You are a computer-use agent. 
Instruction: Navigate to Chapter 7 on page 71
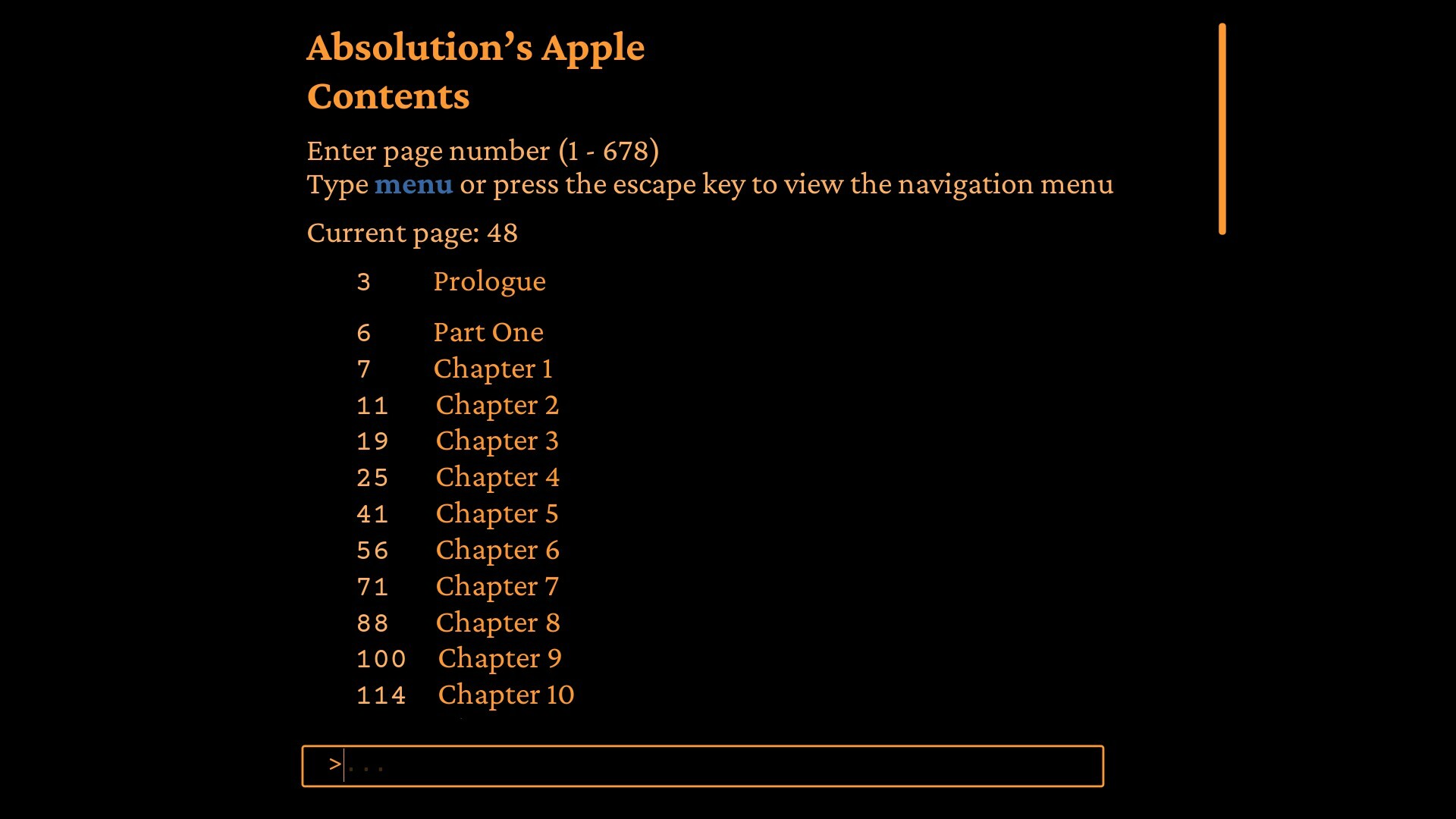[x=496, y=585]
